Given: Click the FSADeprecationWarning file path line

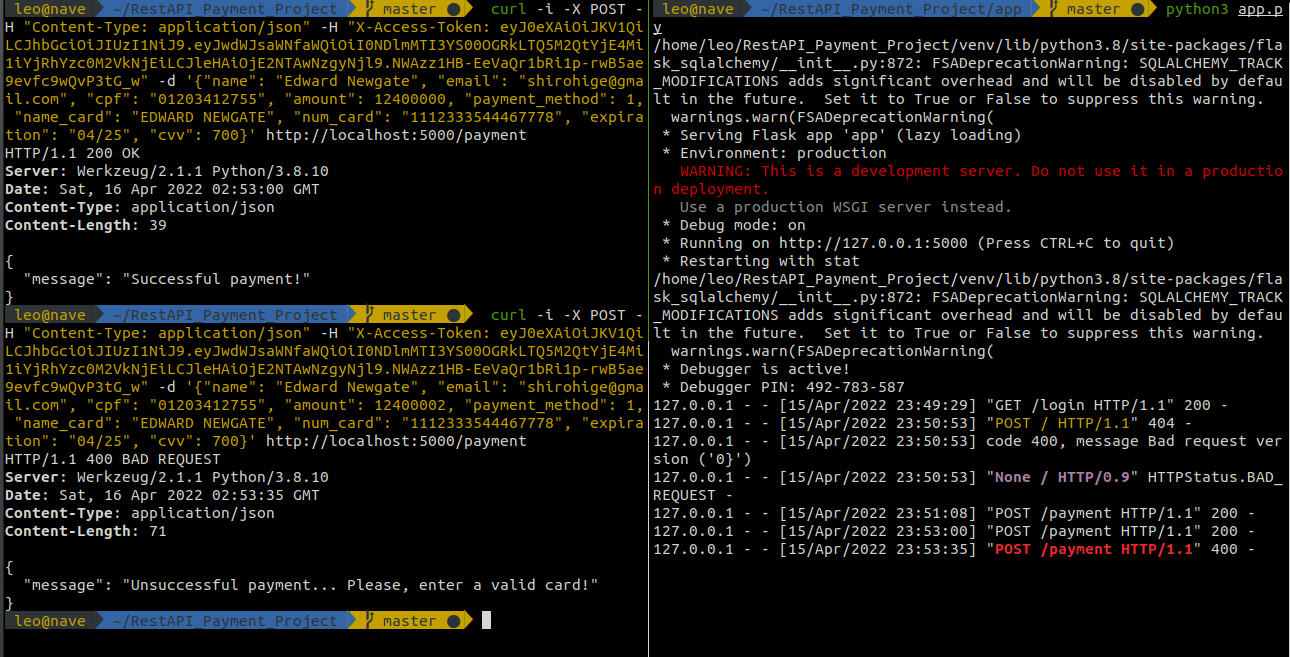Looking at the screenshot, I should (x=965, y=44).
